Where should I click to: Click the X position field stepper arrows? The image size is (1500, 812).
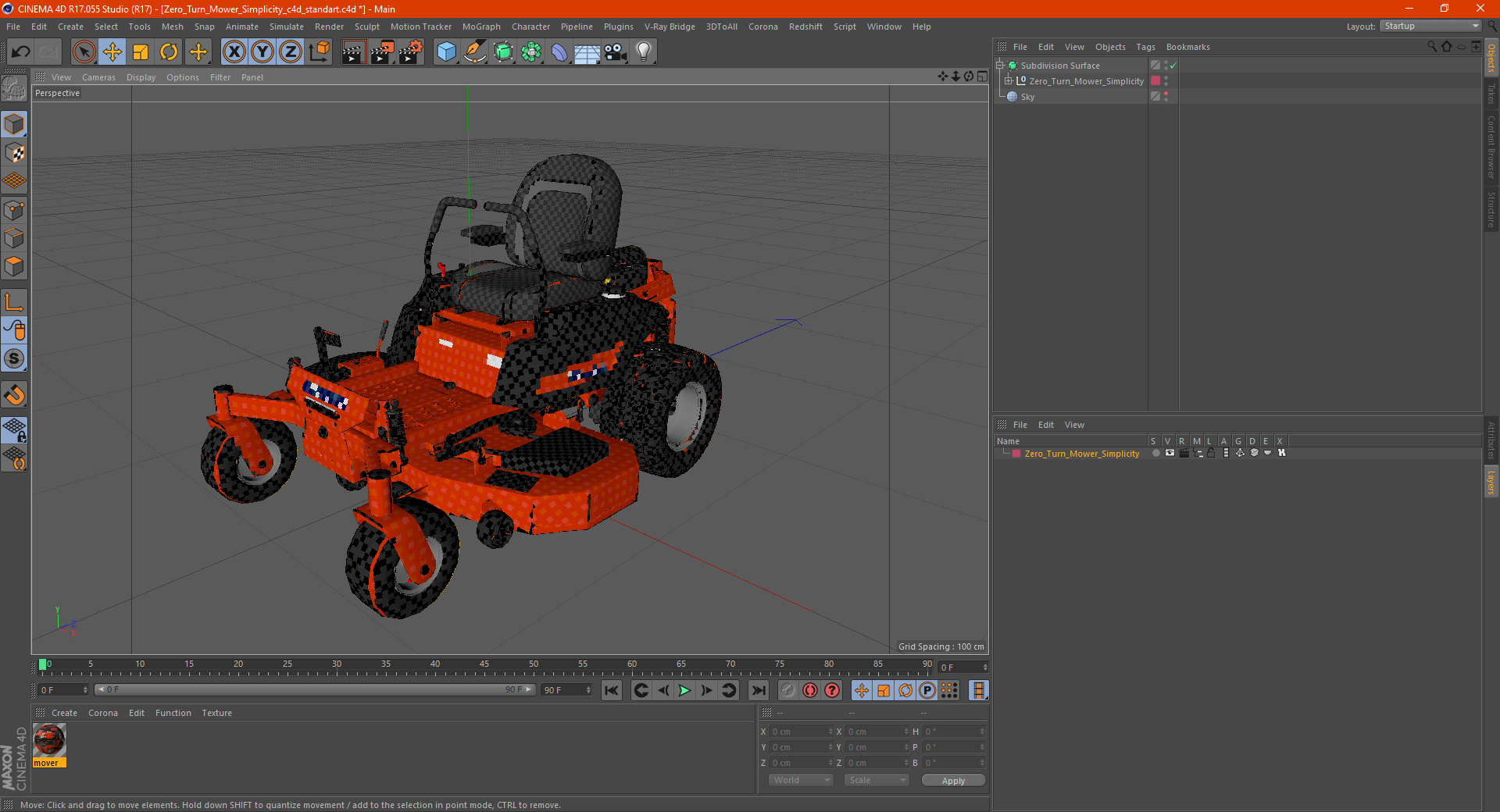point(830,732)
